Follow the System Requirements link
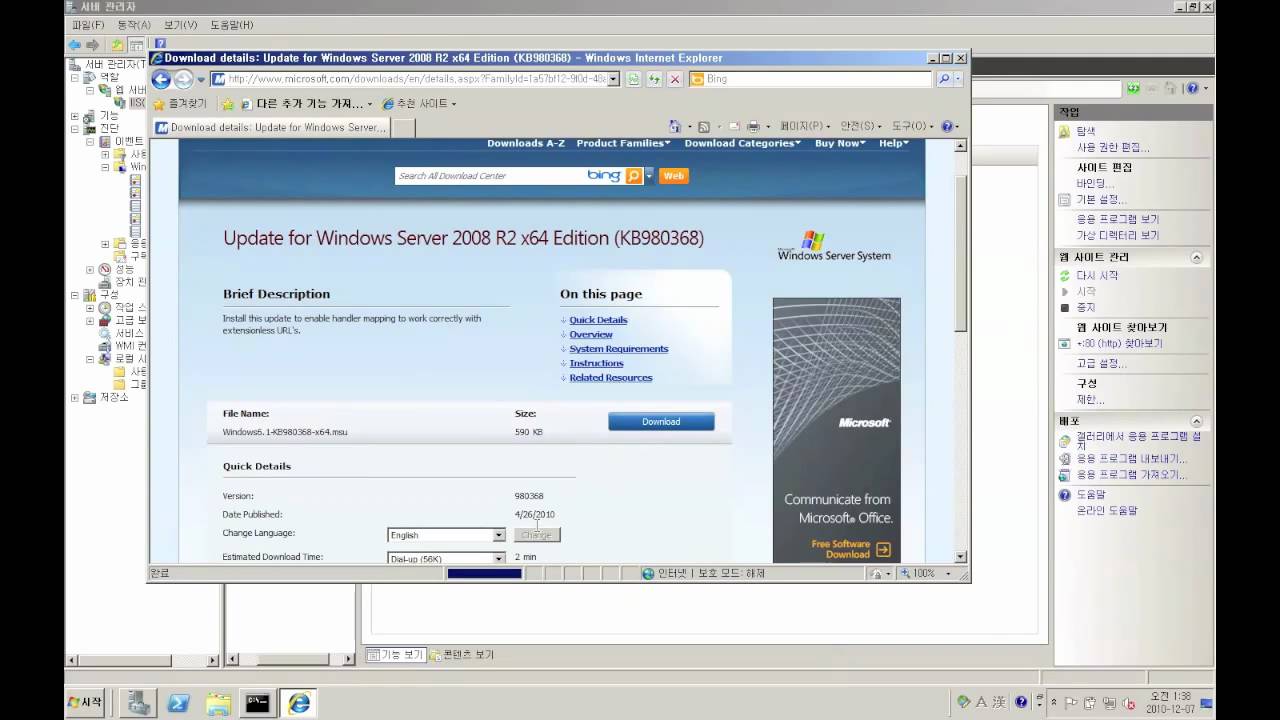The image size is (1280, 720). coord(619,349)
